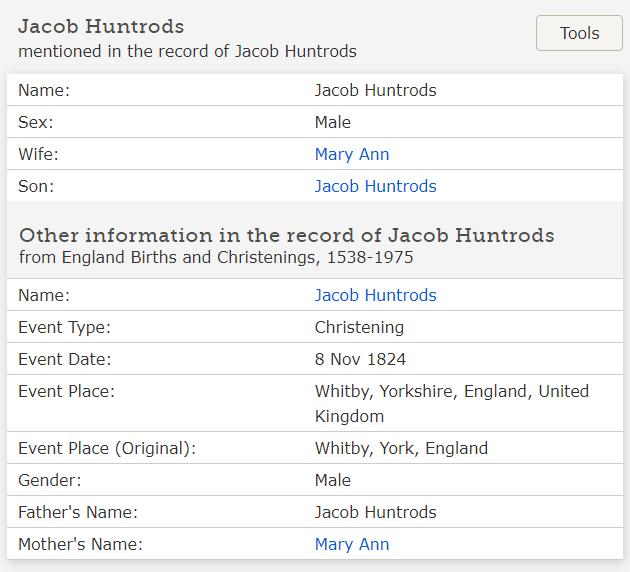This screenshot has height=572, width=630.
Task: Follow the Son row Jacob Huntrods link
Action: coord(375,186)
